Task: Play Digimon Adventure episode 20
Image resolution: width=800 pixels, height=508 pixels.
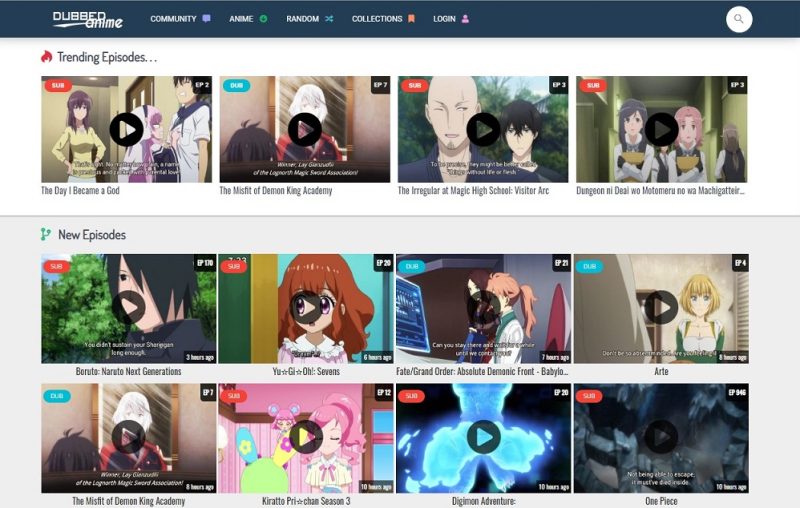Action: (x=483, y=437)
